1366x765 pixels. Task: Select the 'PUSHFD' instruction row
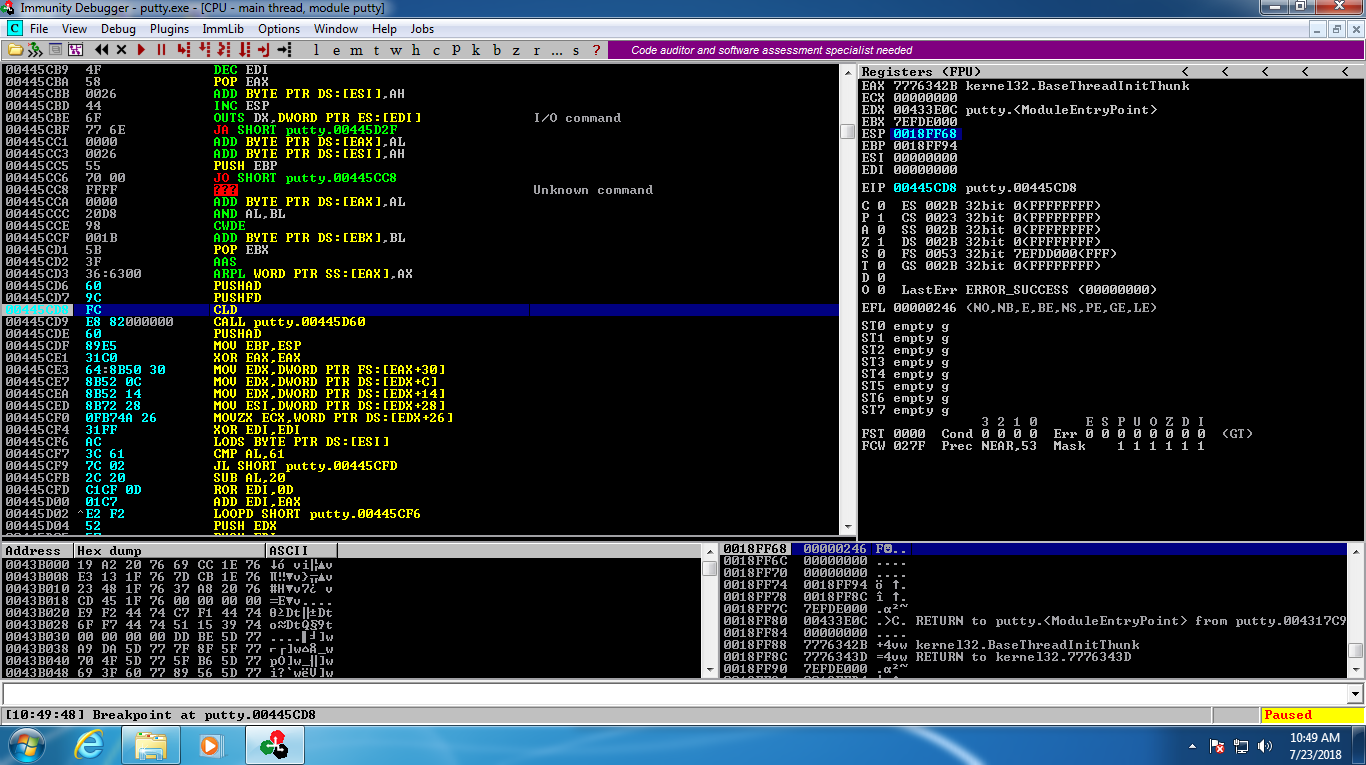[x=421, y=298]
